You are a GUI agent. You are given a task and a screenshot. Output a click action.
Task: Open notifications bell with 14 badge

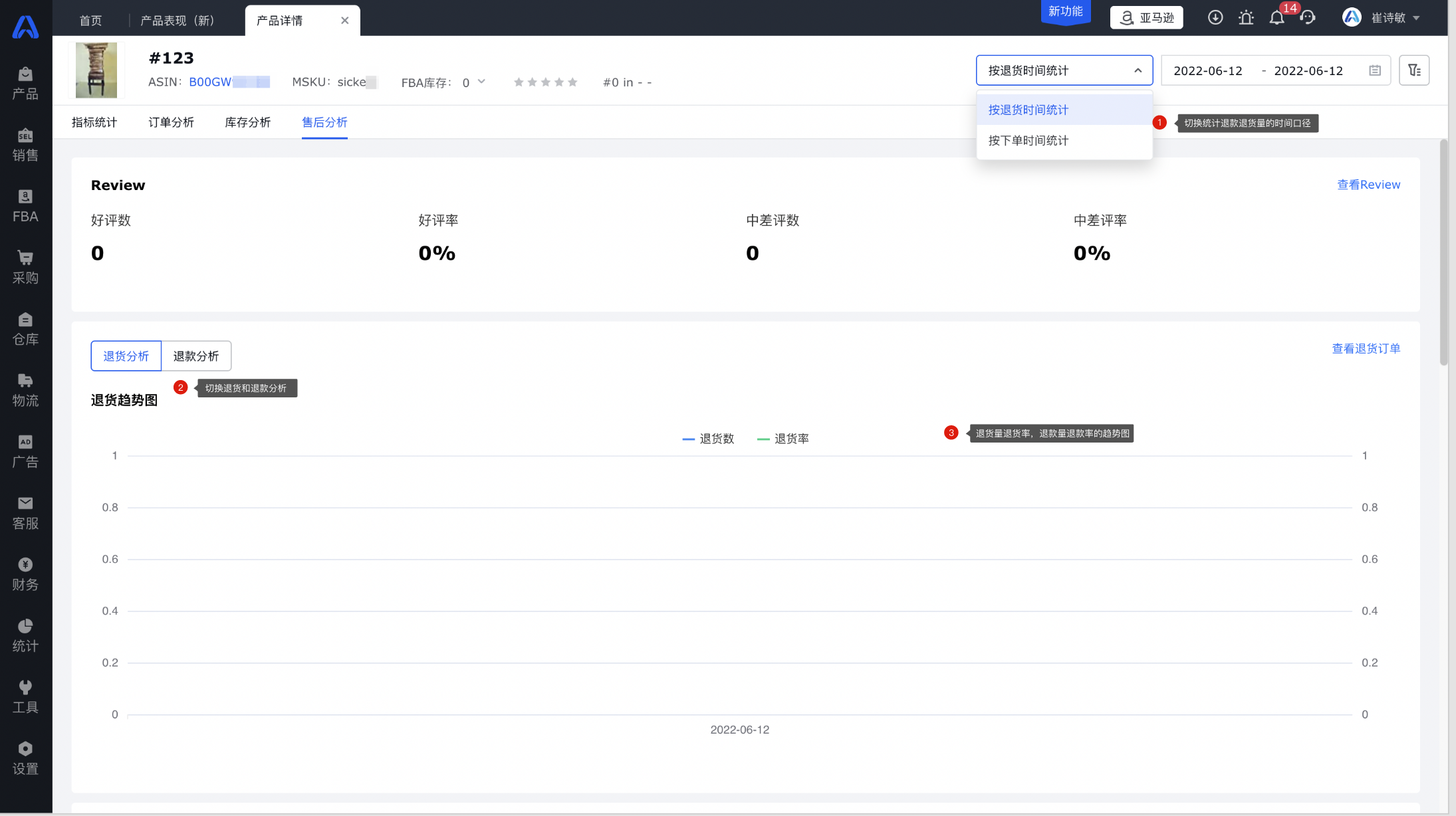(1276, 18)
